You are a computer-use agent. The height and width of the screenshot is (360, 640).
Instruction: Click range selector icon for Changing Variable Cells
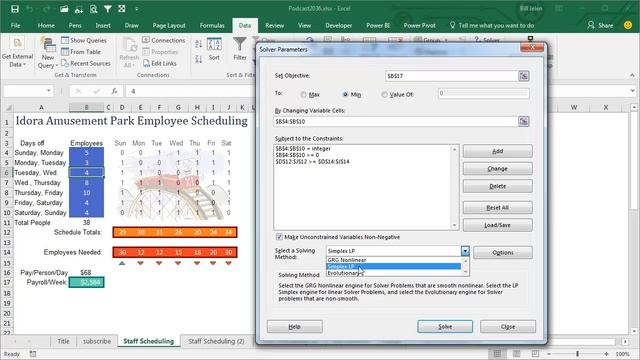(524, 121)
